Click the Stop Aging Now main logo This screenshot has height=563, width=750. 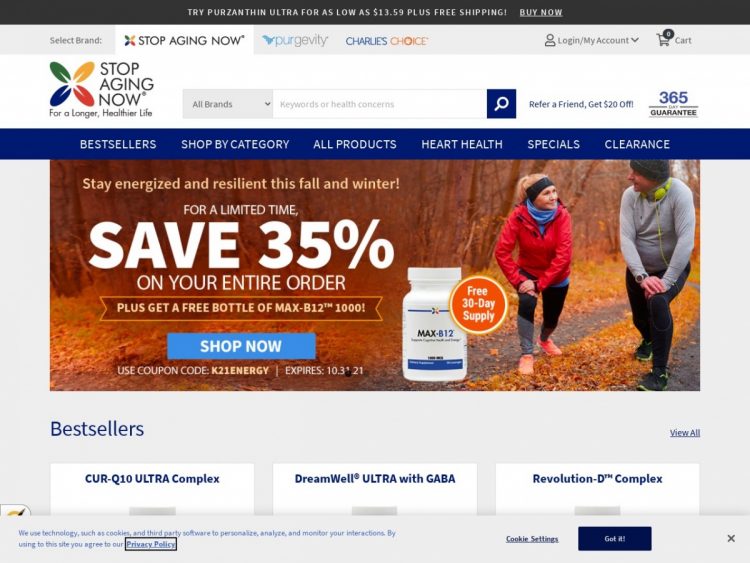point(101,89)
